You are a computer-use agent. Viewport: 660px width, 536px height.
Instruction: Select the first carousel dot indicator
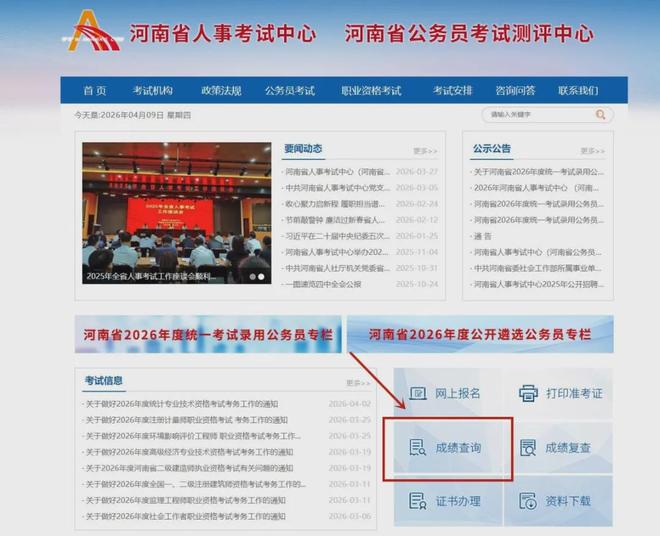click(x=253, y=277)
